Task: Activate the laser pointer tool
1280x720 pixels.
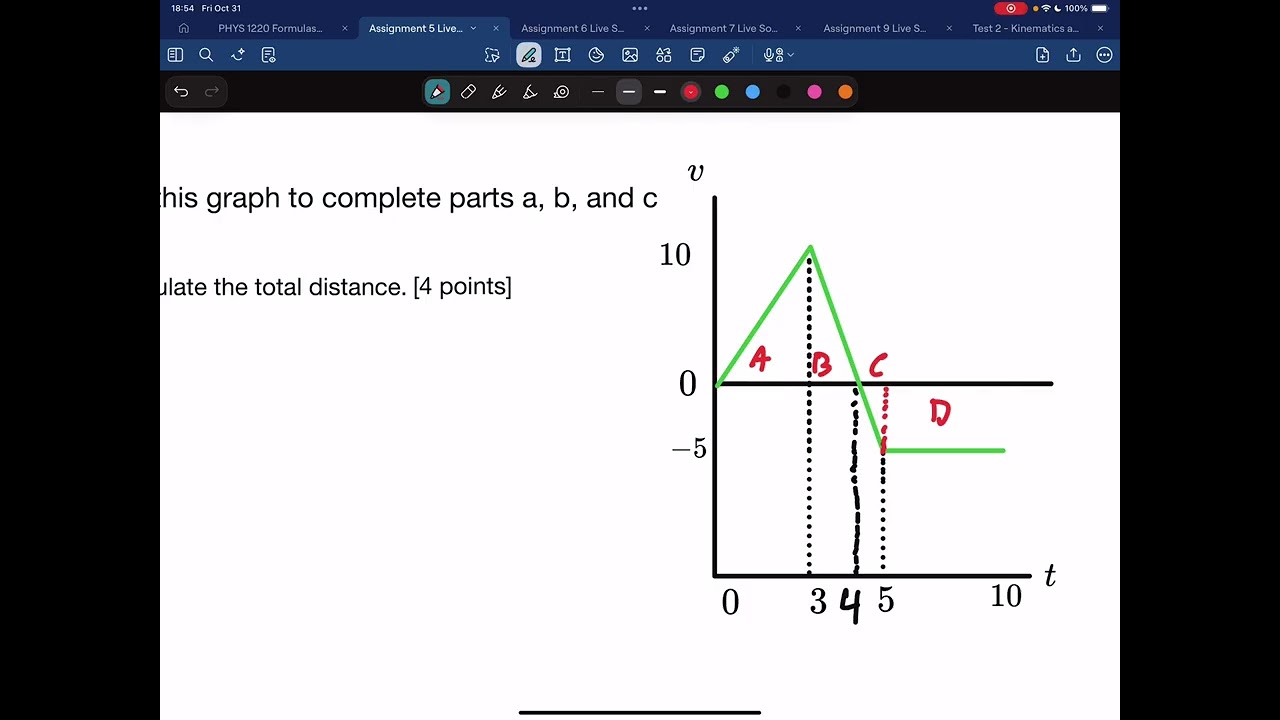Action: [731, 55]
